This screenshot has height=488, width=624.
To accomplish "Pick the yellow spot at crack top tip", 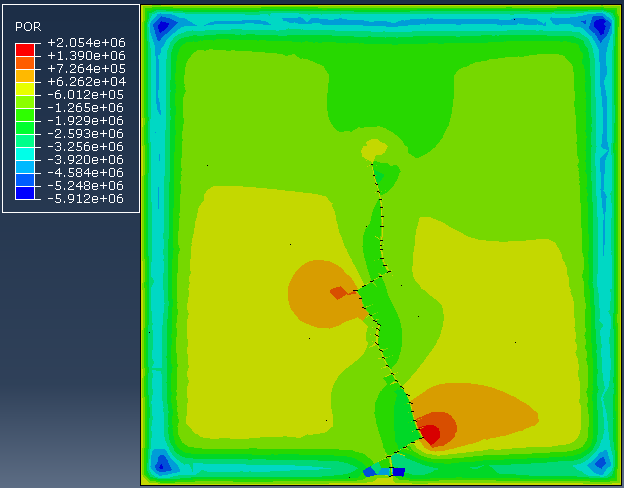I will (374, 150).
